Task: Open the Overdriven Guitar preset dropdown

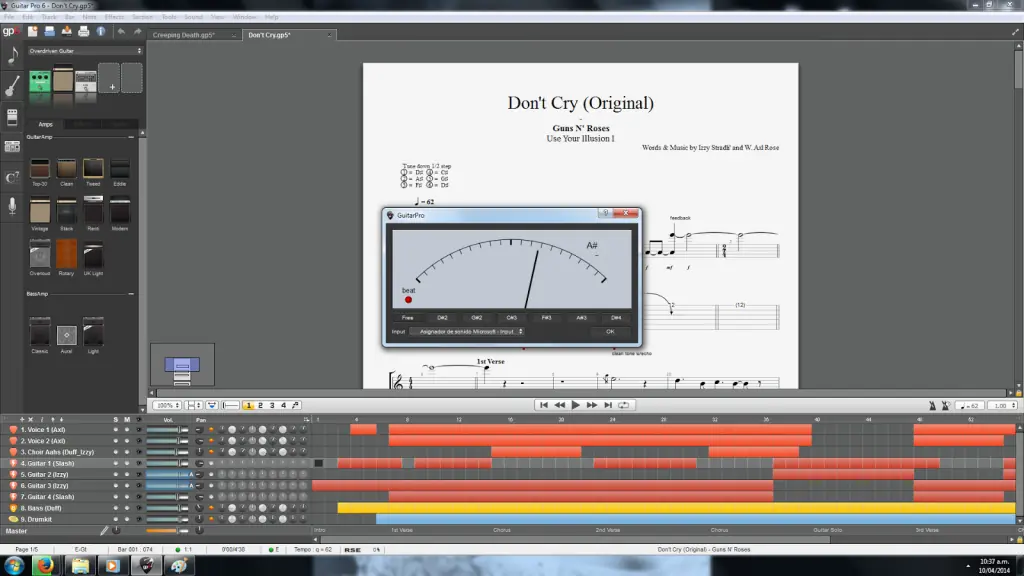Action: tap(85, 51)
